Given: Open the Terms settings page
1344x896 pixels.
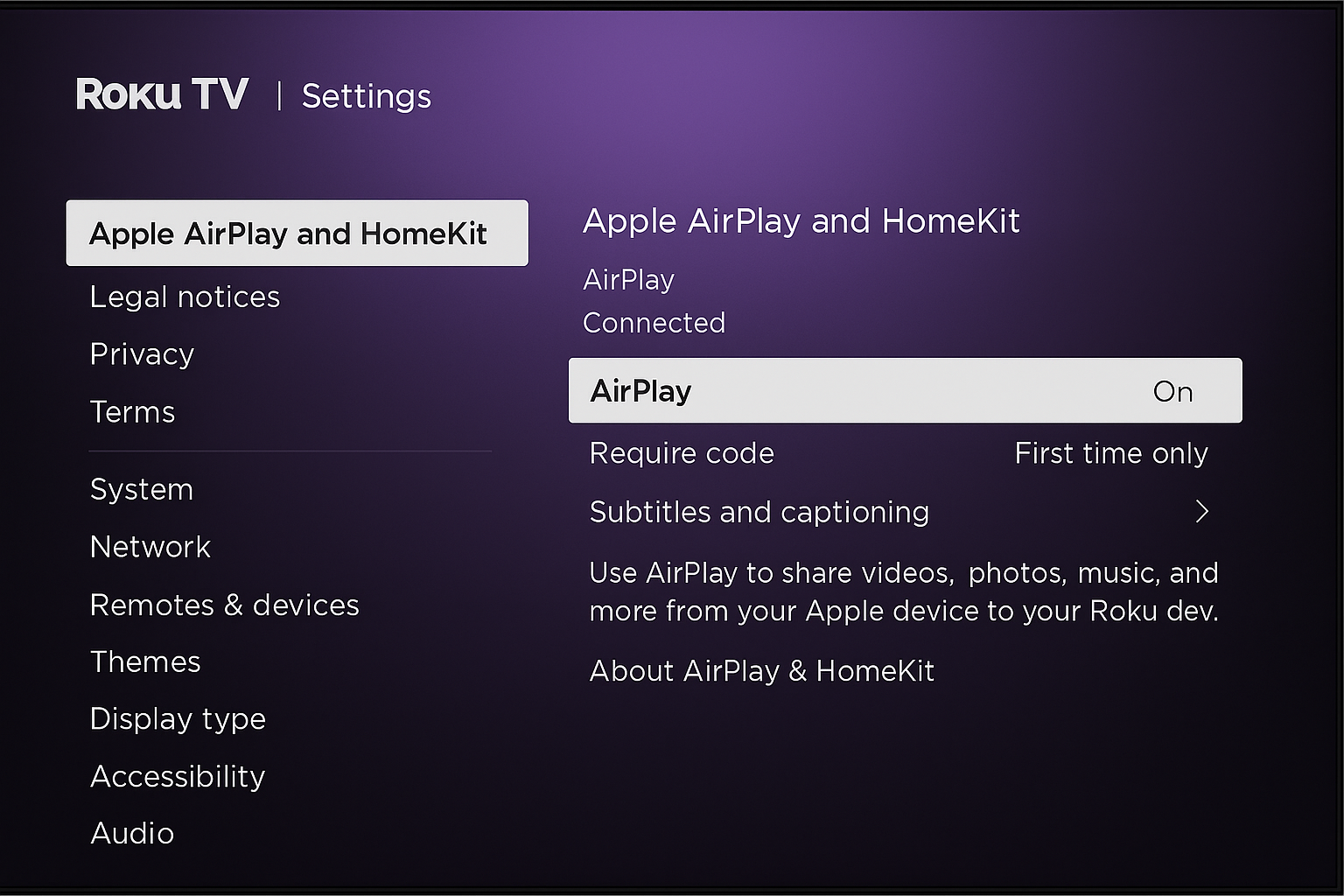Looking at the screenshot, I should [132, 411].
